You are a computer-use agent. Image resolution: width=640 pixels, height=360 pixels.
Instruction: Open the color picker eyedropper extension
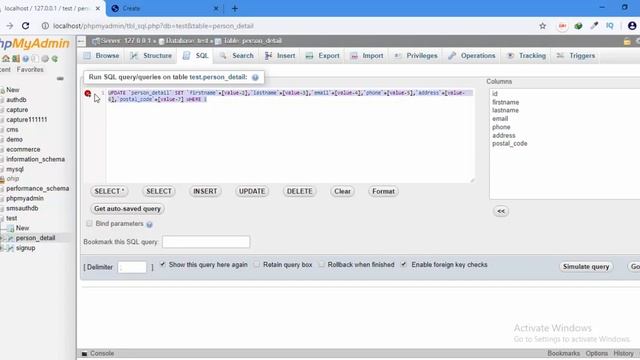point(594,26)
